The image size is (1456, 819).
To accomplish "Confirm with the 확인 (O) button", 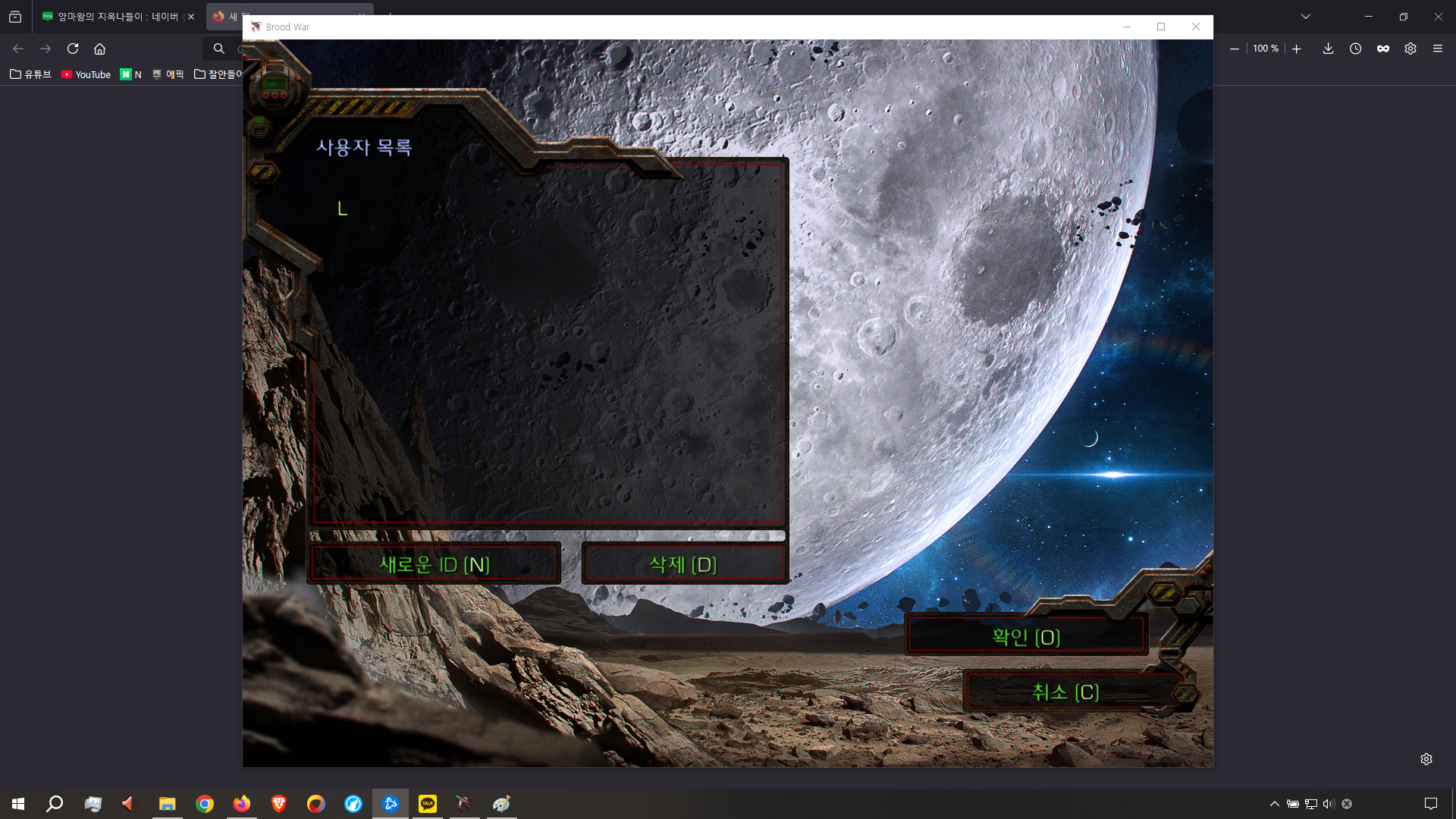I will [1026, 637].
